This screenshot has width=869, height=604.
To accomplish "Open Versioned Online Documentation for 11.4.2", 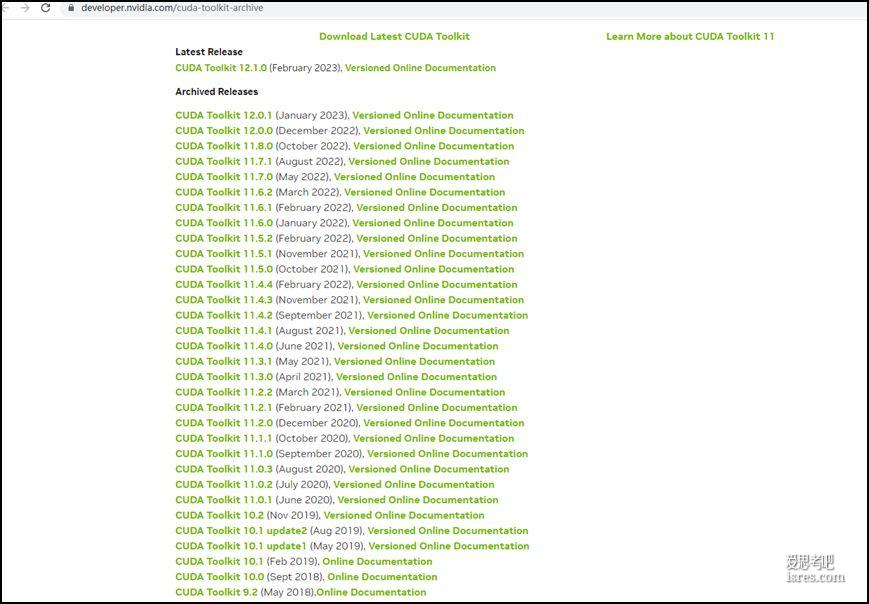I will pyautogui.click(x=447, y=315).
